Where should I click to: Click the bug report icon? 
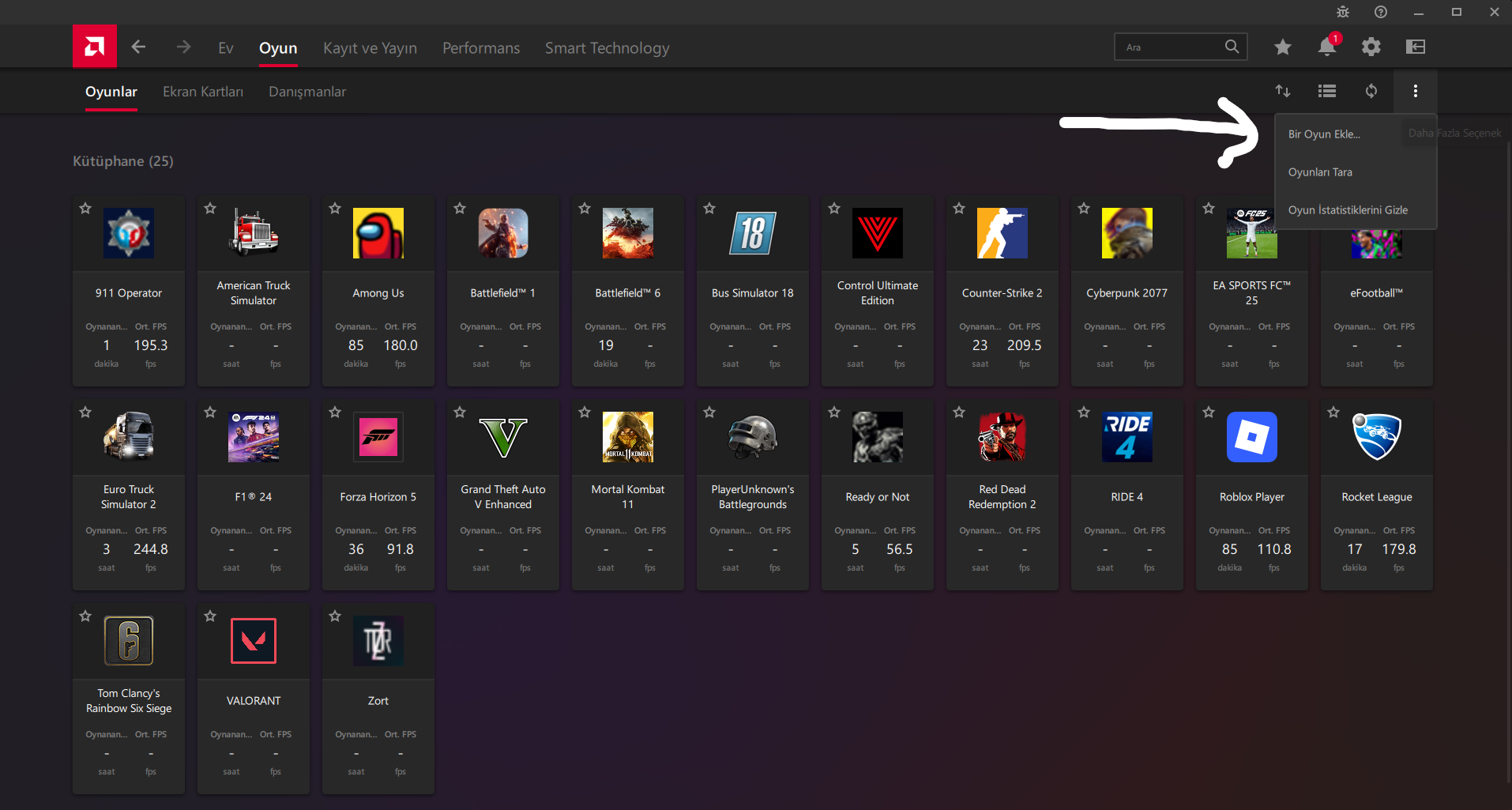(x=1343, y=12)
